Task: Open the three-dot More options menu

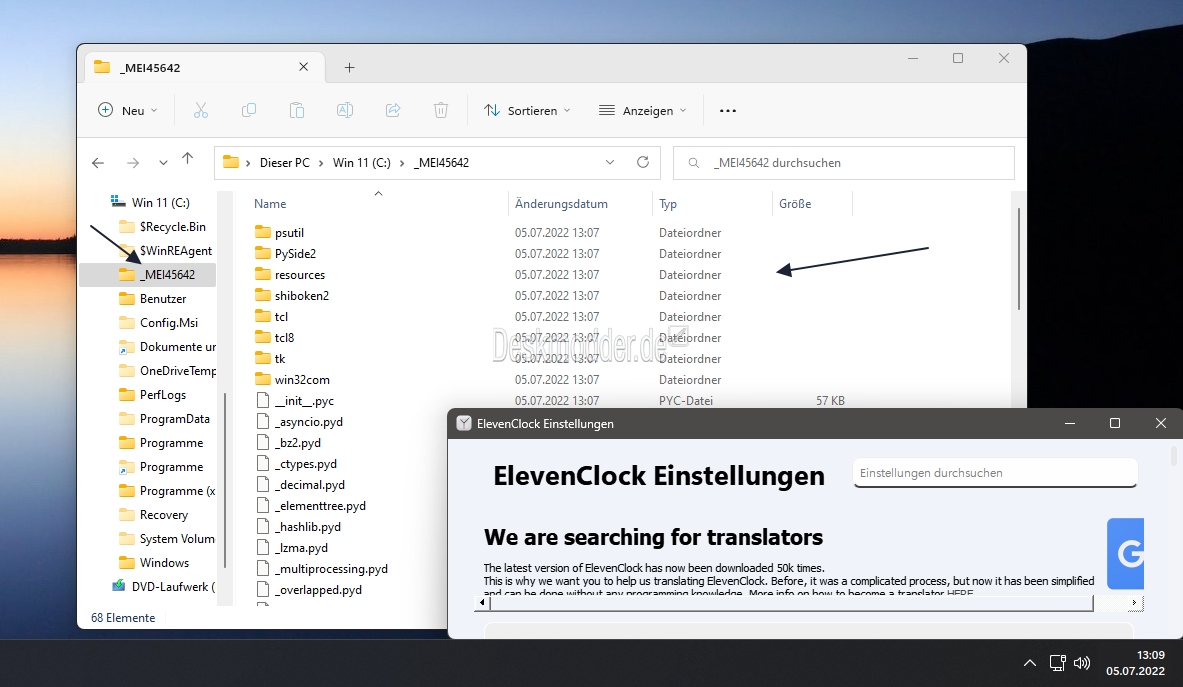Action: click(727, 111)
